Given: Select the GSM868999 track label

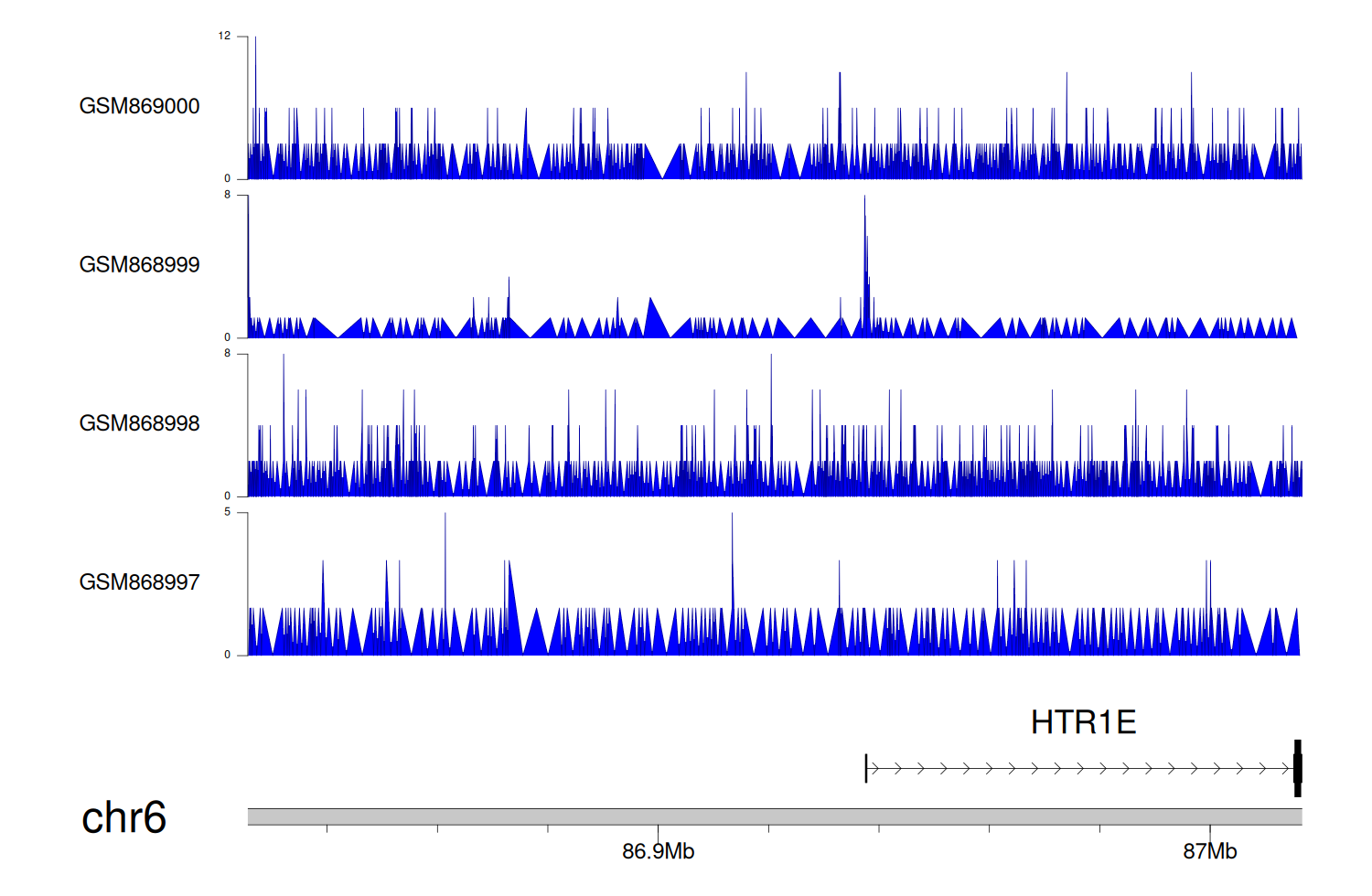Looking at the screenshot, I should tap(139, 265).
